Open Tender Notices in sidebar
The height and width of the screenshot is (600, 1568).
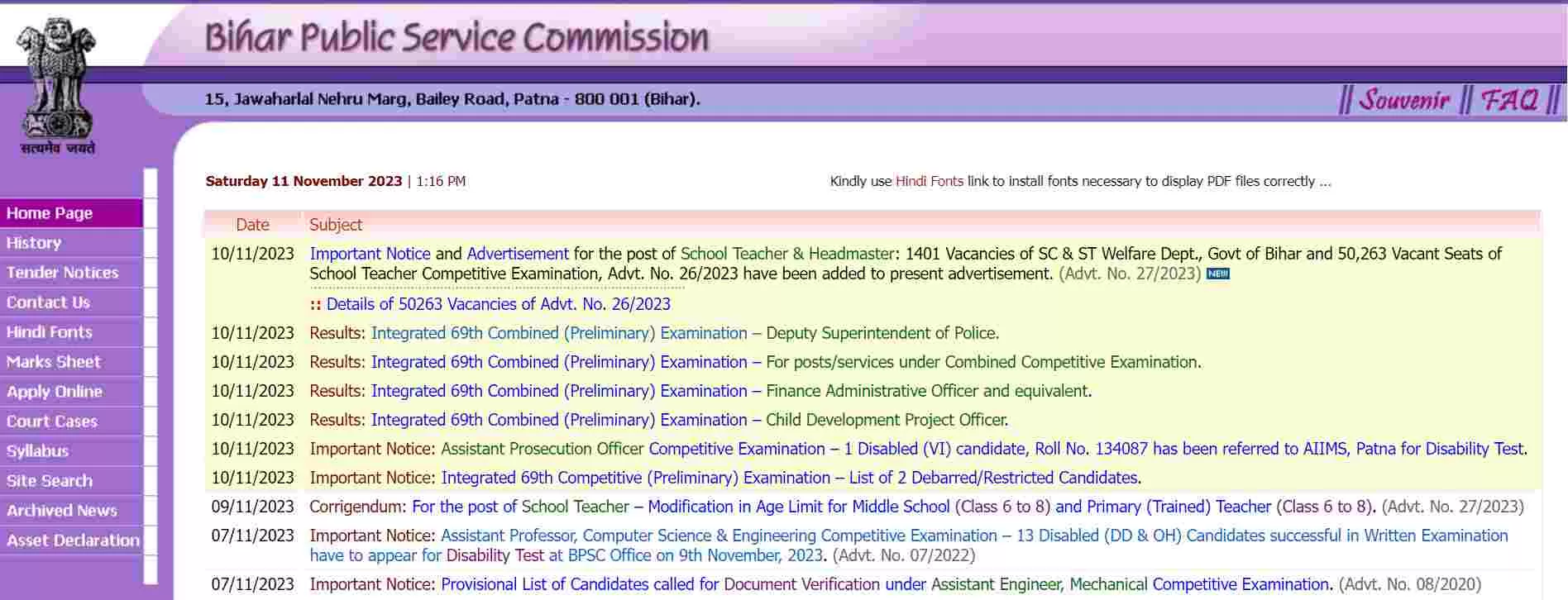(x=71, y=273)
